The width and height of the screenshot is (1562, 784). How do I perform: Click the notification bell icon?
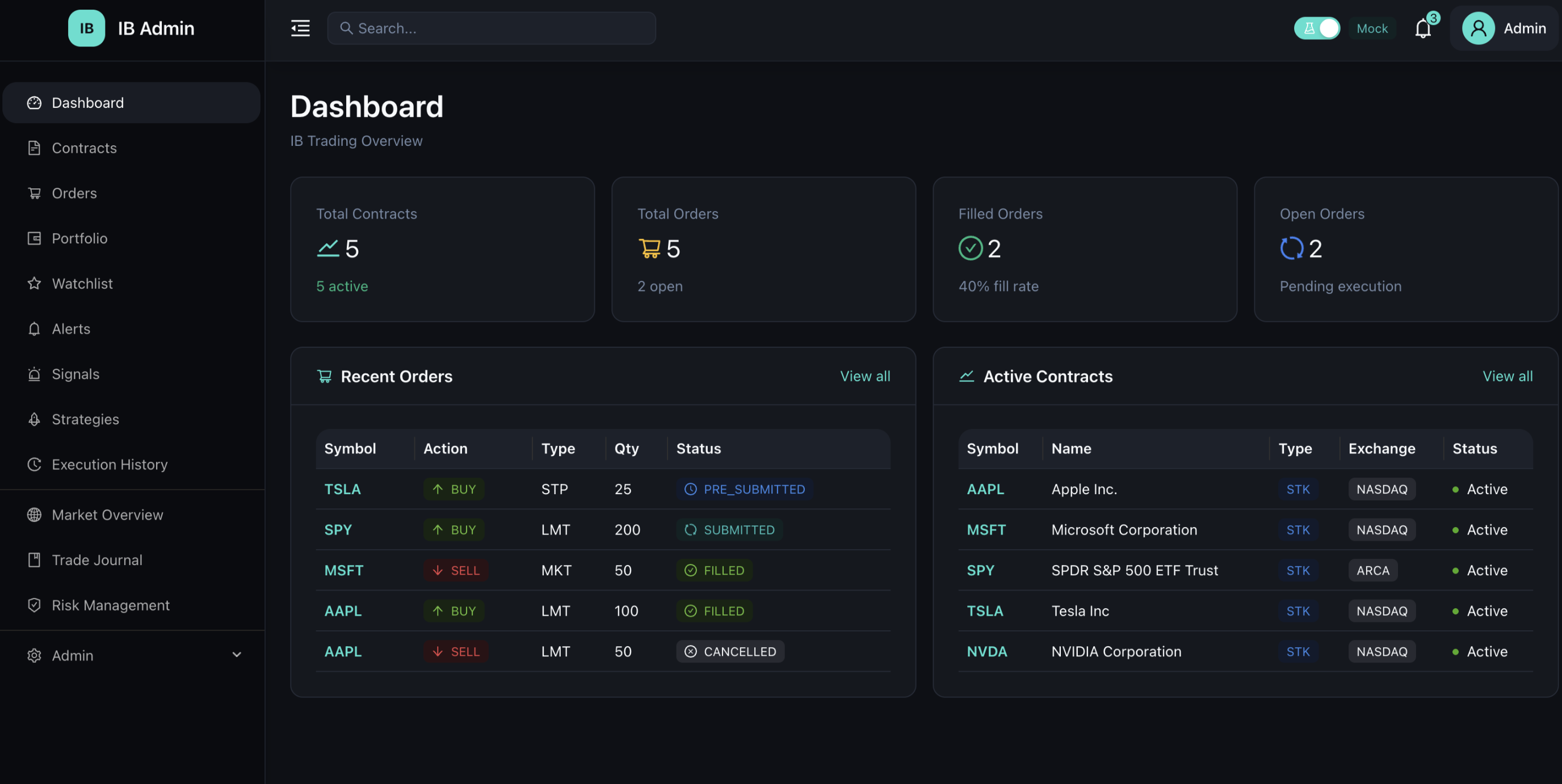1422,28
